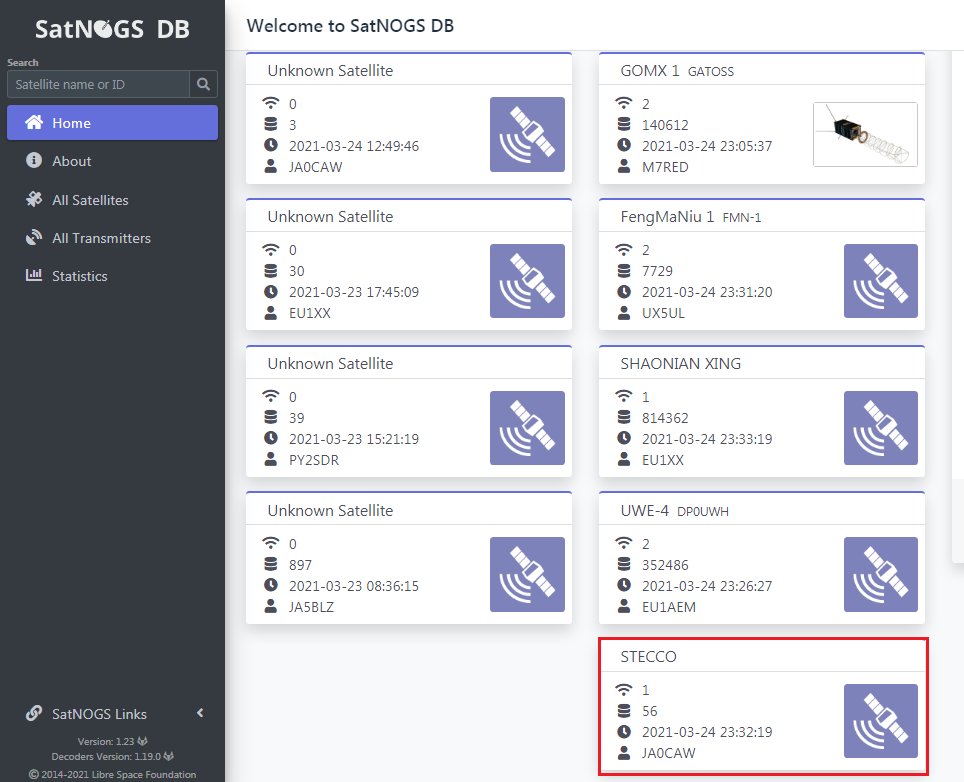Click the GOMX 1 data count 140612
964x782 pixels.
665,125
